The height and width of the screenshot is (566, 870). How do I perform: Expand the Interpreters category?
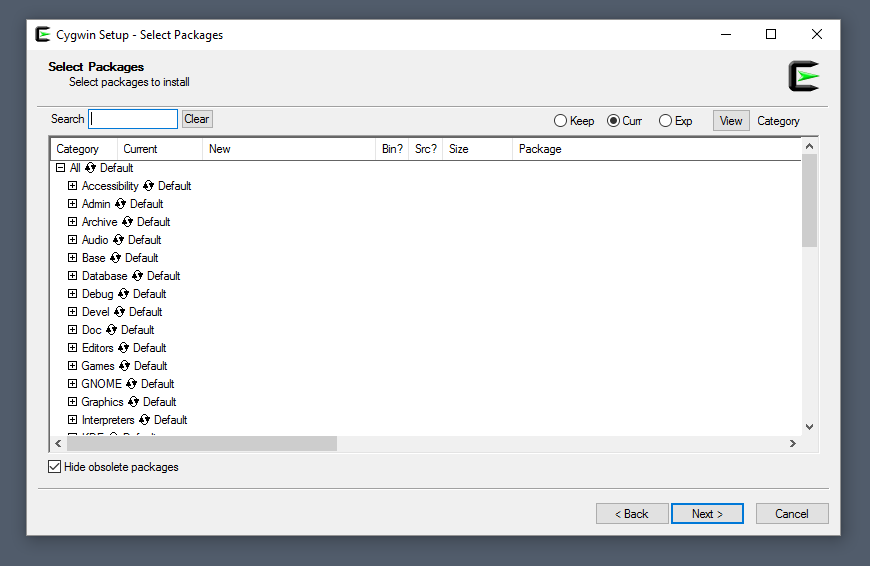[72, 420]
